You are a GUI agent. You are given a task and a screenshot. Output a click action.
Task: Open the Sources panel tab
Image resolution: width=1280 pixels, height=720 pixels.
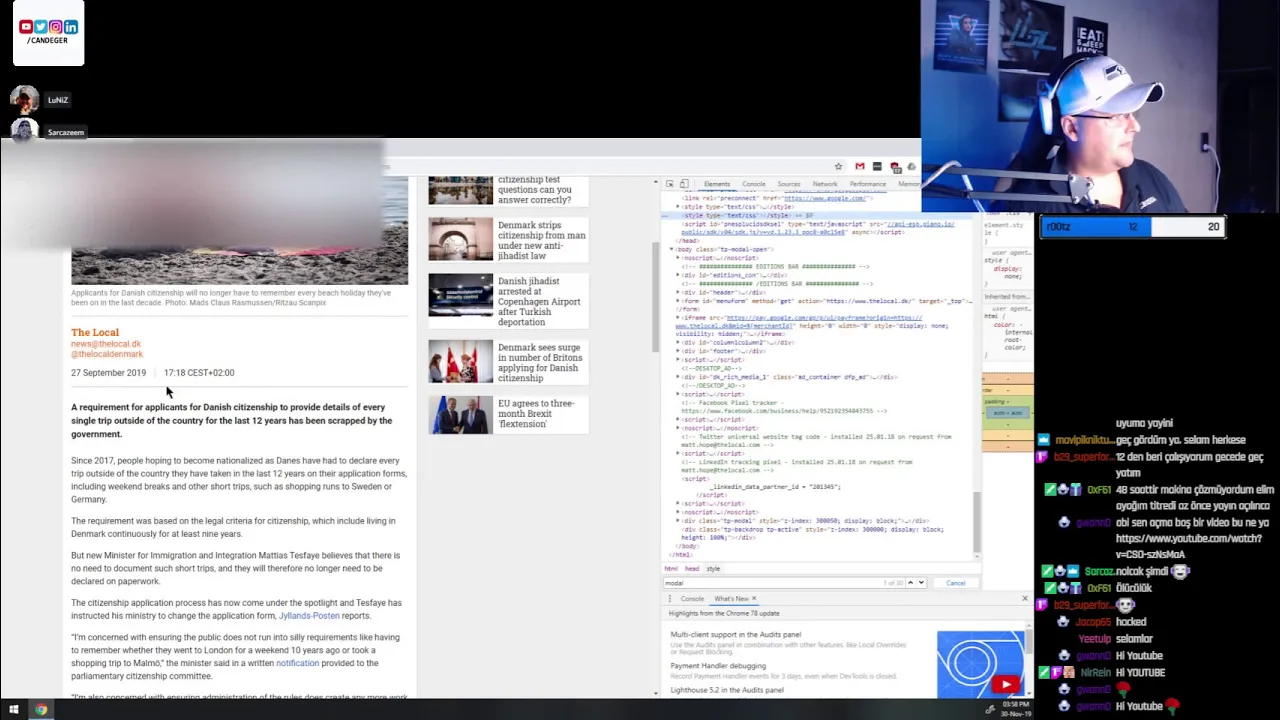789,184
